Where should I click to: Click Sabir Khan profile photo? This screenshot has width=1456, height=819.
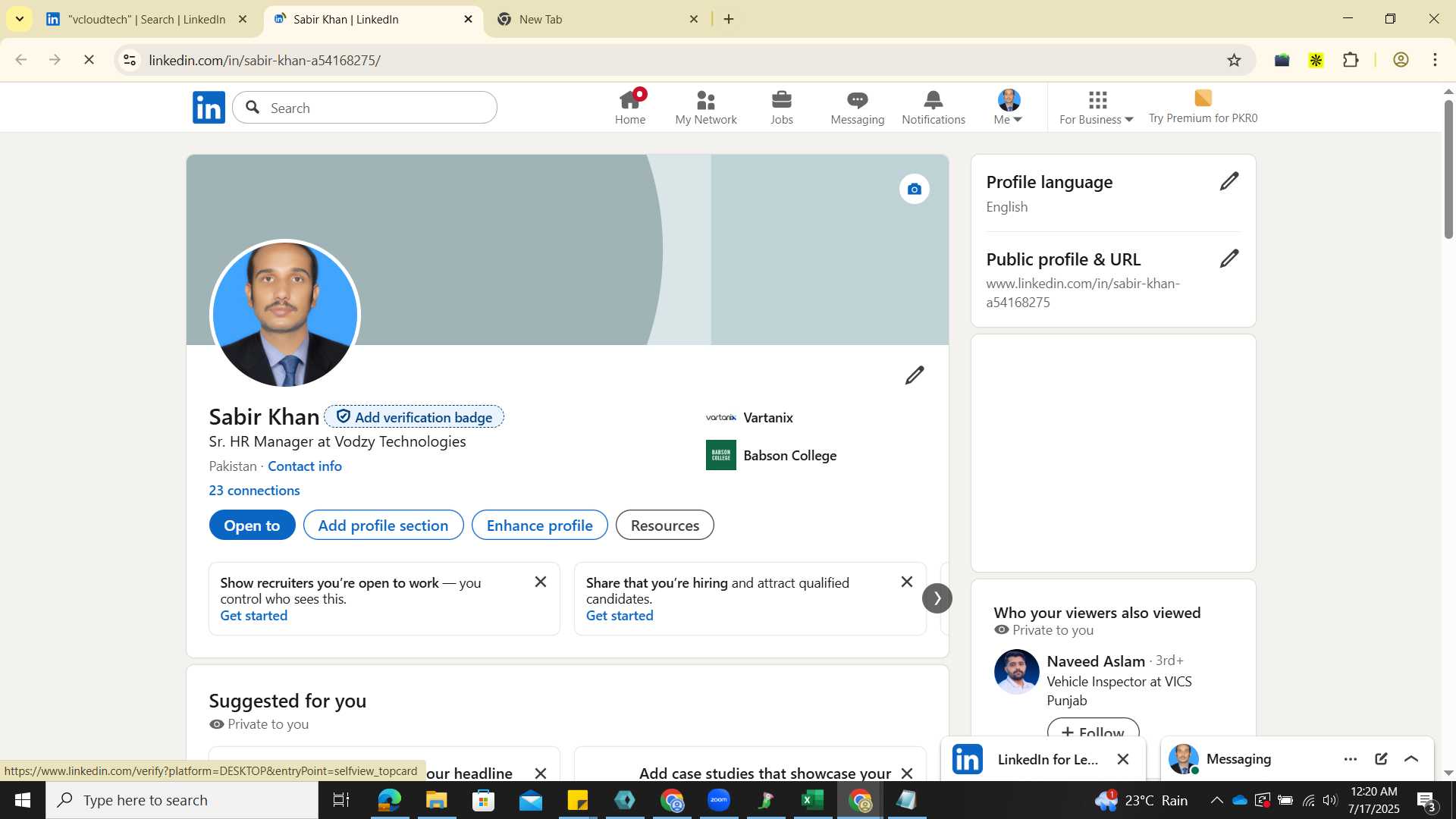[284, 315]
